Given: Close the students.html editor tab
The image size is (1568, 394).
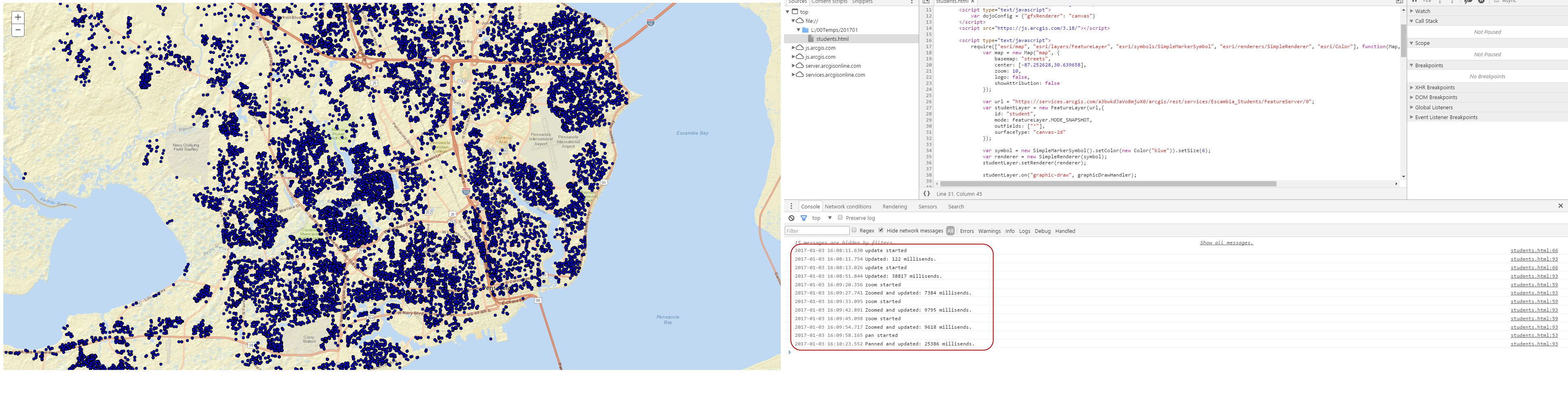Looking at the screenshot, I should tap(973, 2).
